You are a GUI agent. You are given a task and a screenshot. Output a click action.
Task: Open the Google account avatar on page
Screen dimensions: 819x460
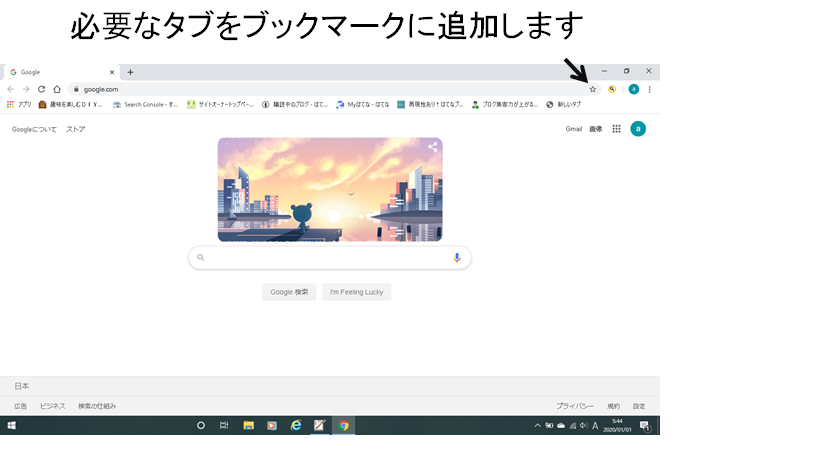638,129
